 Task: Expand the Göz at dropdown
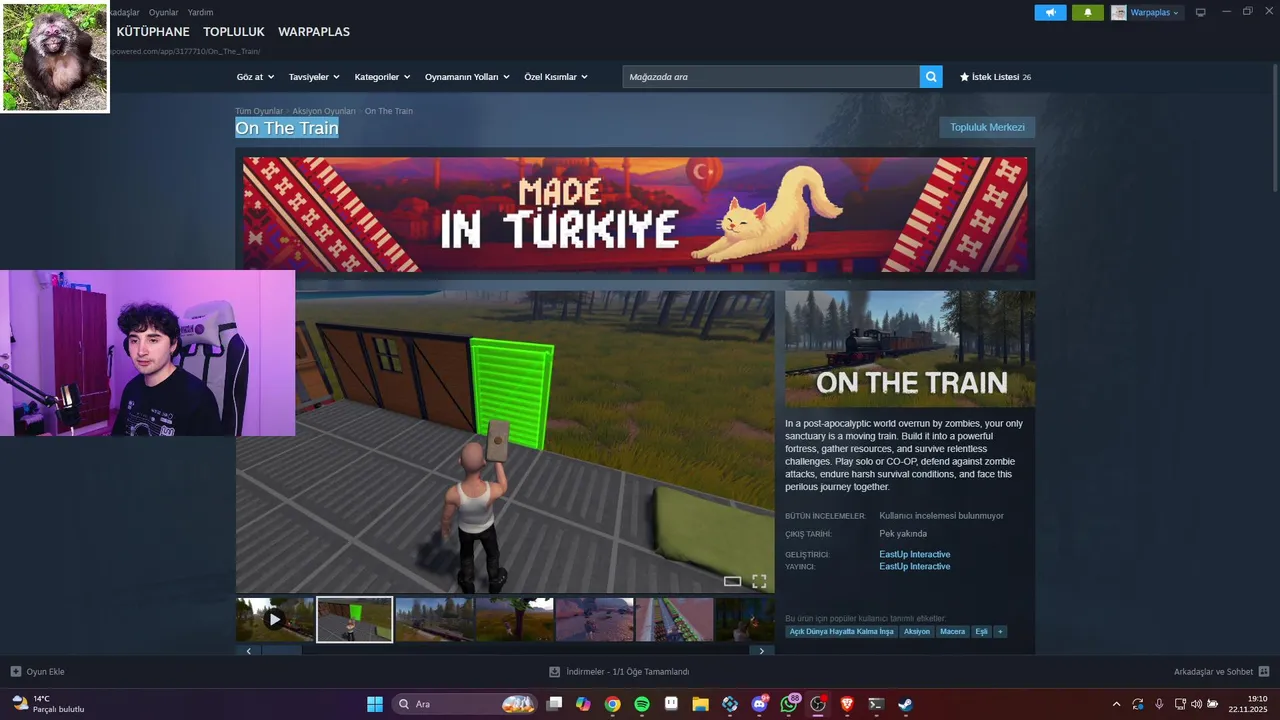click(x=254, y=77)
